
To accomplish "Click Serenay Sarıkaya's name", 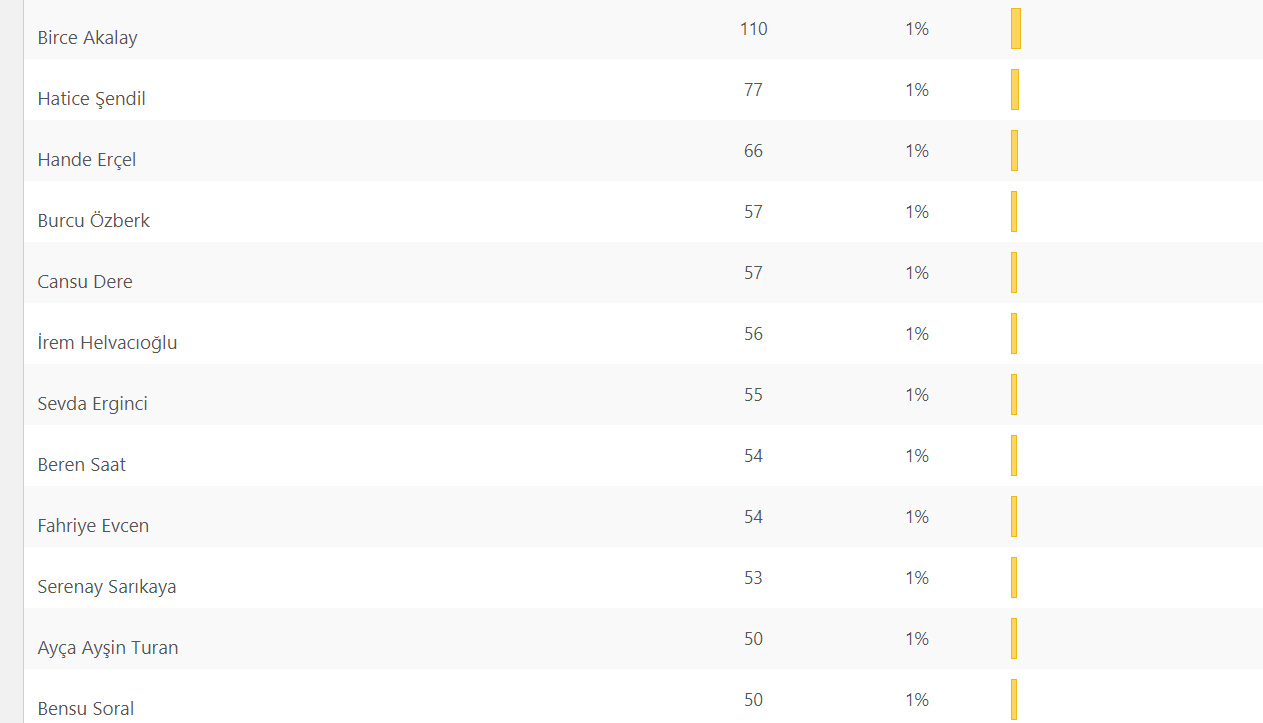I will [x=106, y=587].
